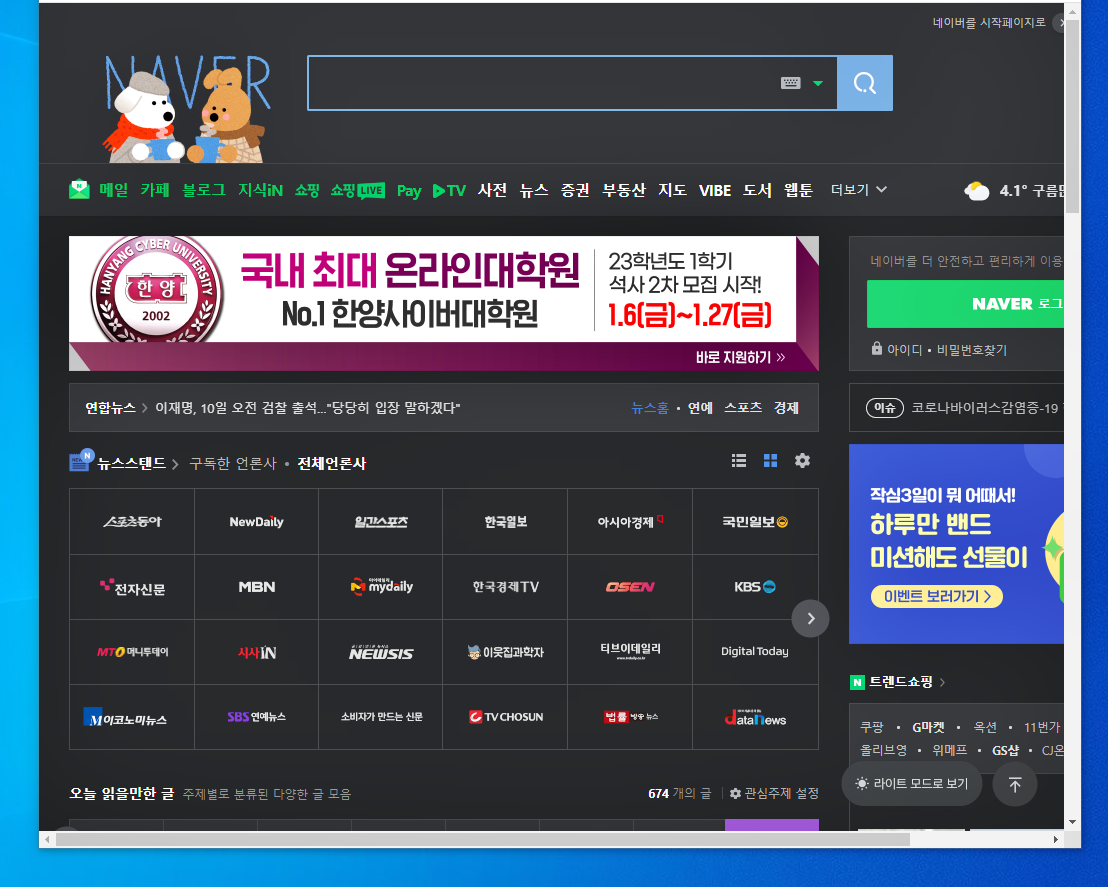
Task: Open 웹툰 in the navigation menu
Action: 798,190
